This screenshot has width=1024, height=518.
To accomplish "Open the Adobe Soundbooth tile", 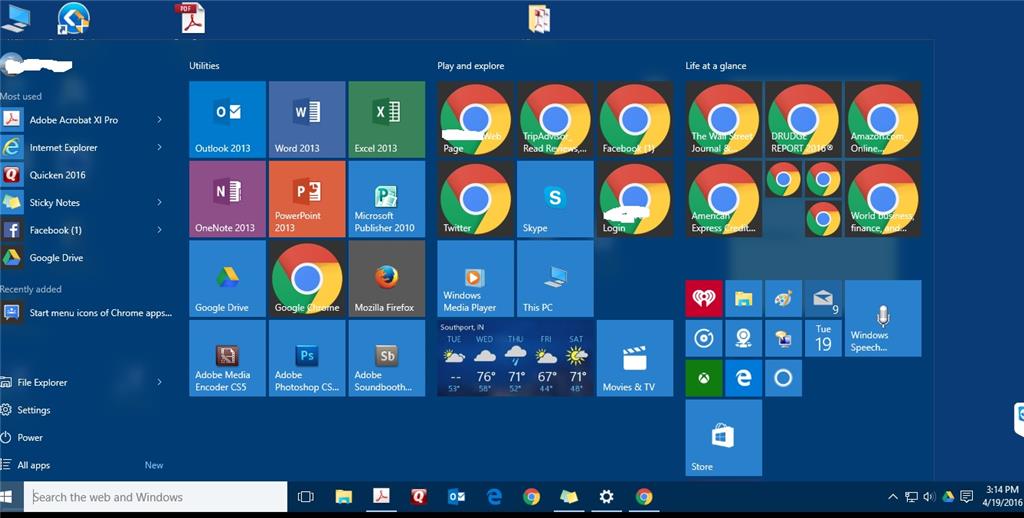I will (387, 358).
